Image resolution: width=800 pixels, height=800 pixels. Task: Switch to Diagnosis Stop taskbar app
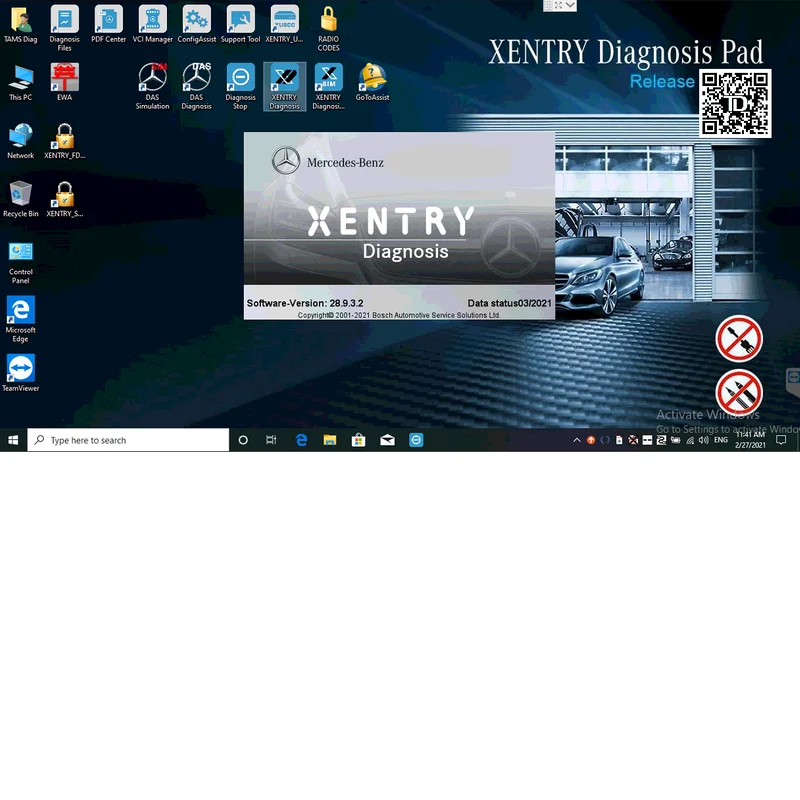[416, 440]
